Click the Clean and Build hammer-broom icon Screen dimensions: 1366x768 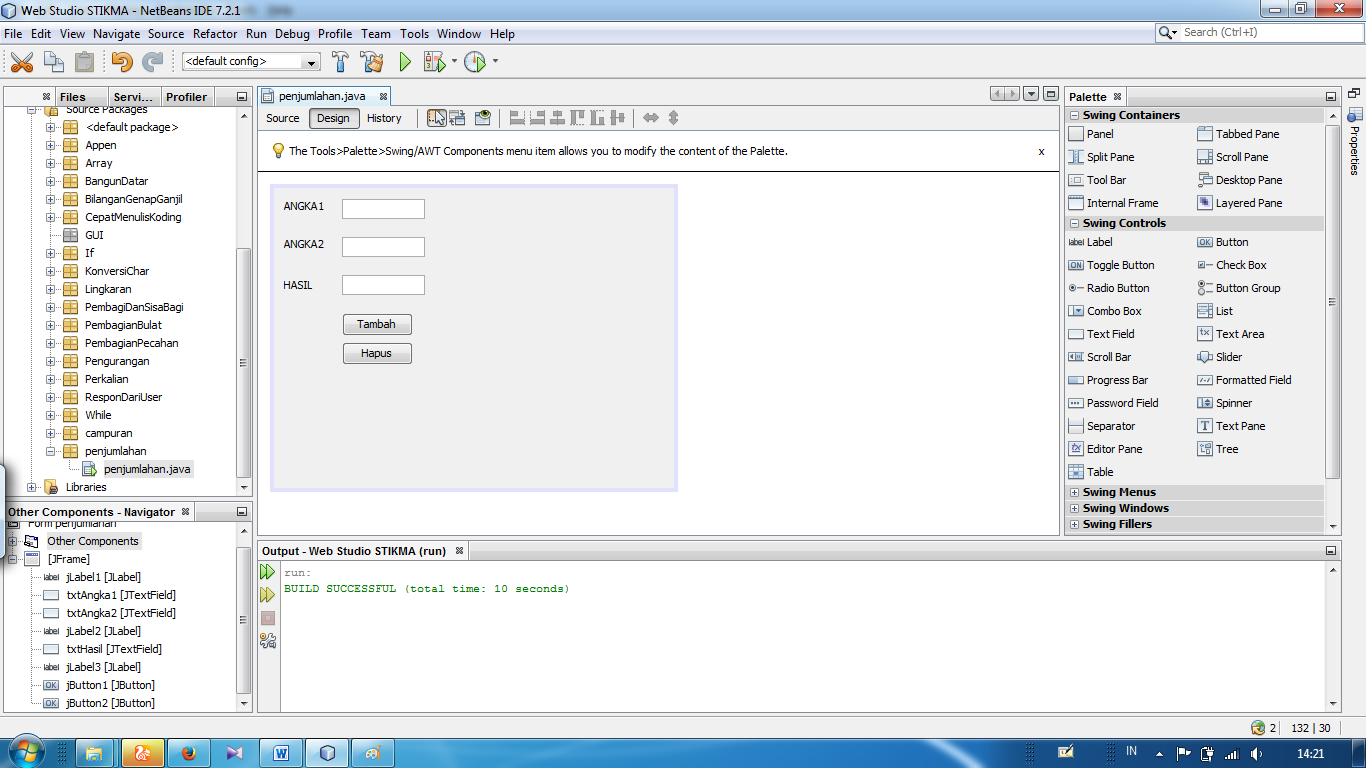(371, 61)
